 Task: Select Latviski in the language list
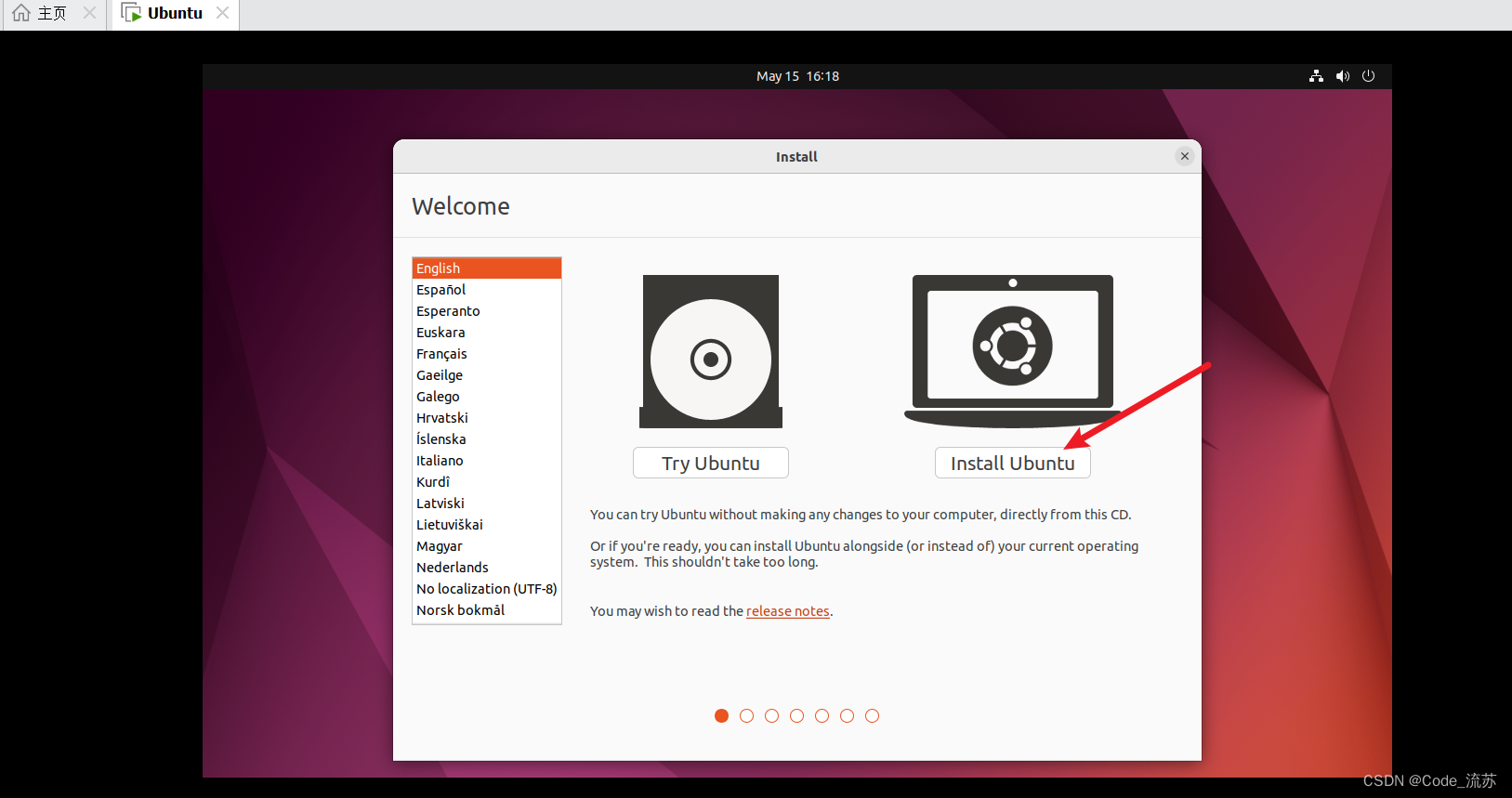point(487,504)
